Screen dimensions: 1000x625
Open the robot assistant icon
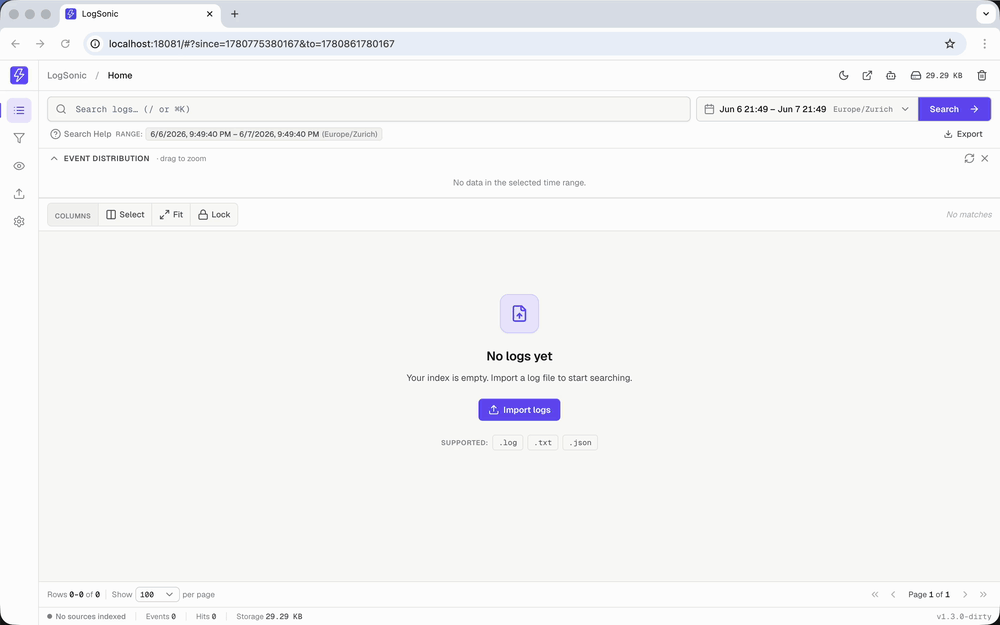pos(891,75)
